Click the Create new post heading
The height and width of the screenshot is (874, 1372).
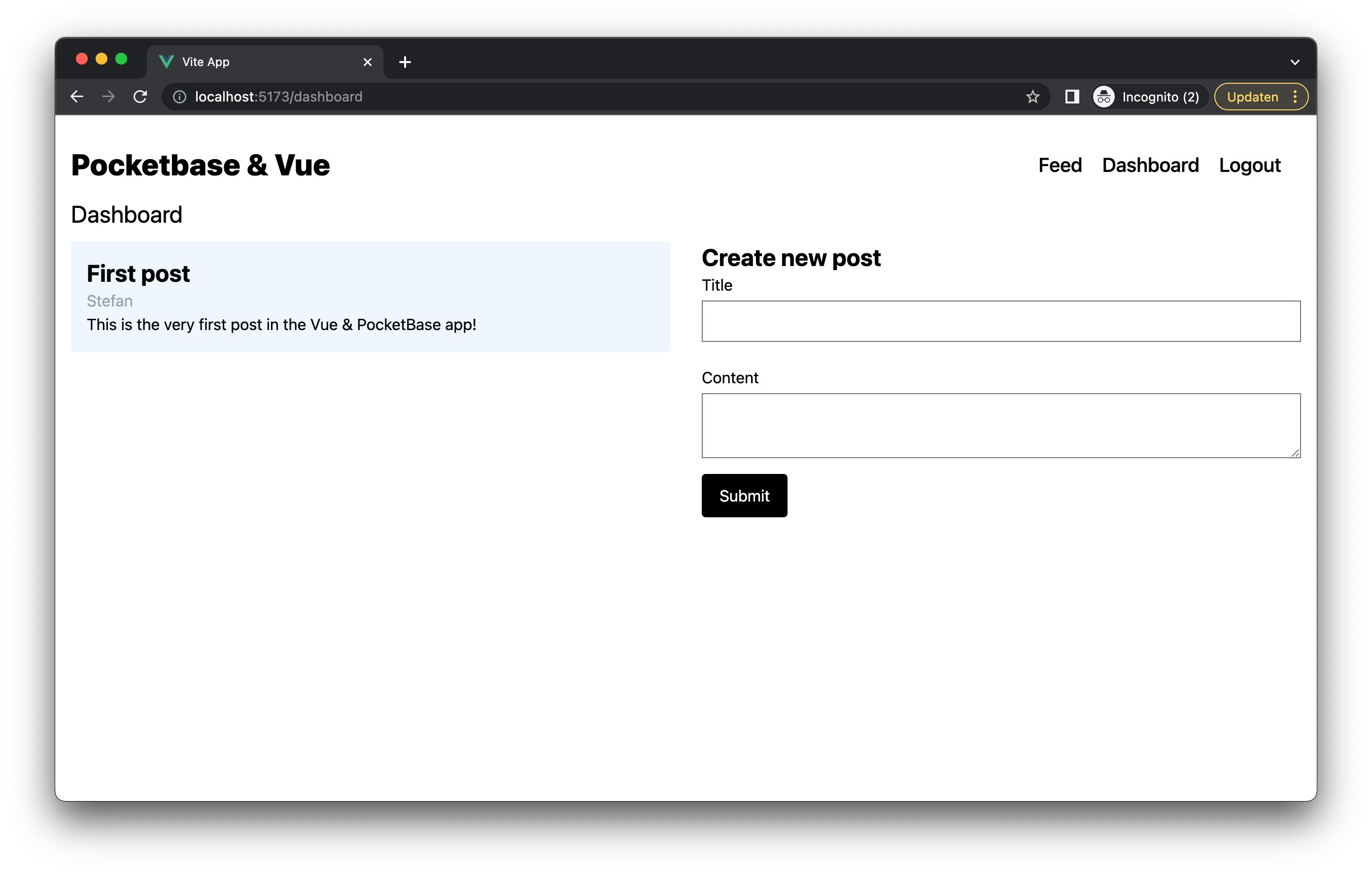[791, 258]
